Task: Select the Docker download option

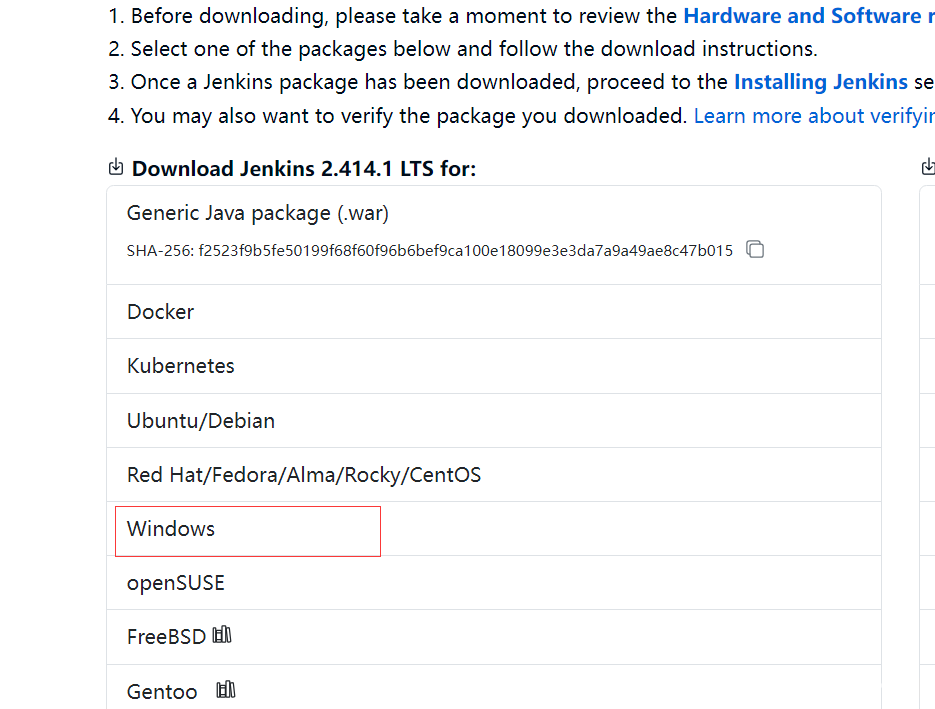Action: pos(494,312)
